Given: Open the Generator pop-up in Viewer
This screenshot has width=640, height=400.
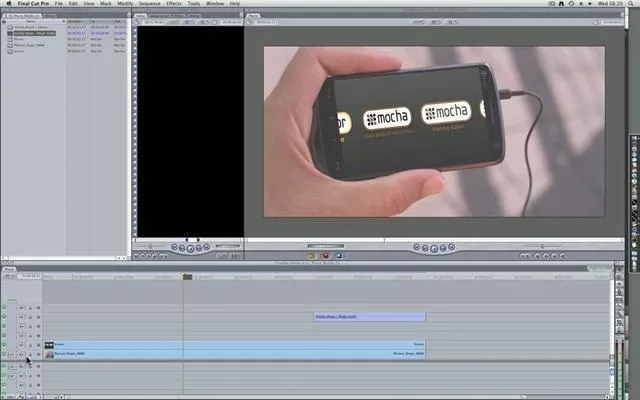Looking at the screenshot, I should [236, 256].
